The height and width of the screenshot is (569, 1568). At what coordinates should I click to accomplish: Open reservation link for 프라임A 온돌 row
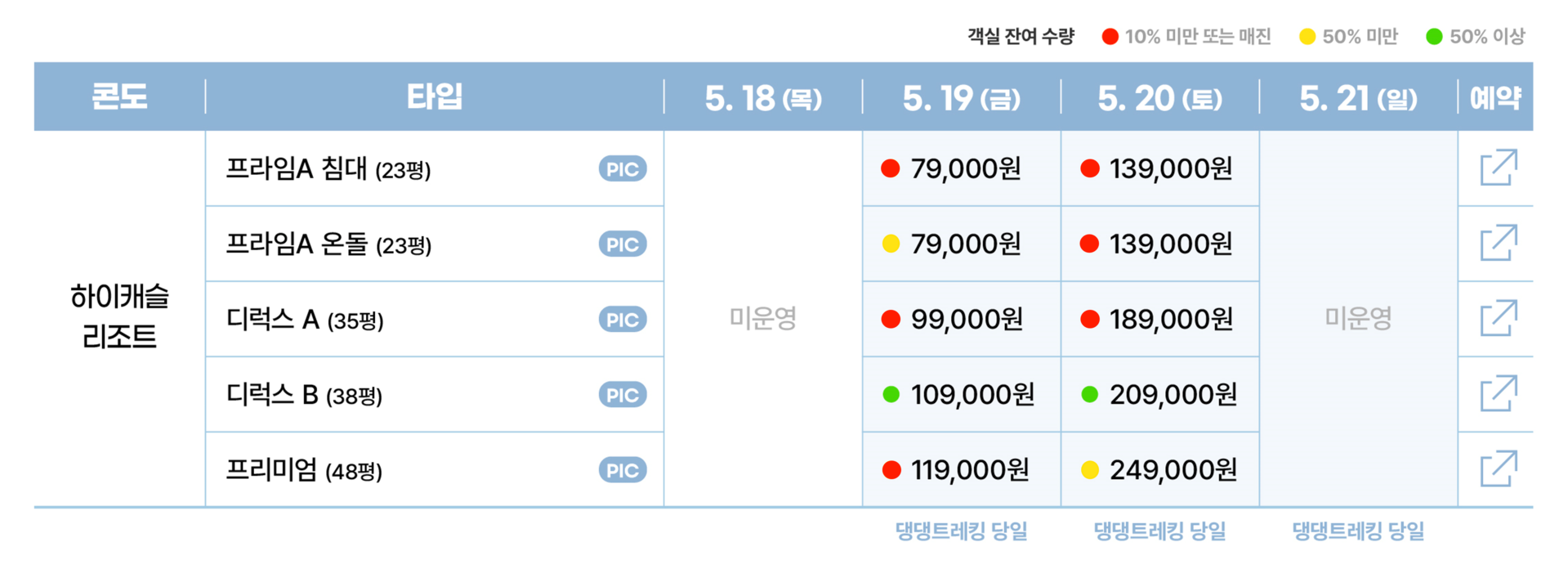1499,243
